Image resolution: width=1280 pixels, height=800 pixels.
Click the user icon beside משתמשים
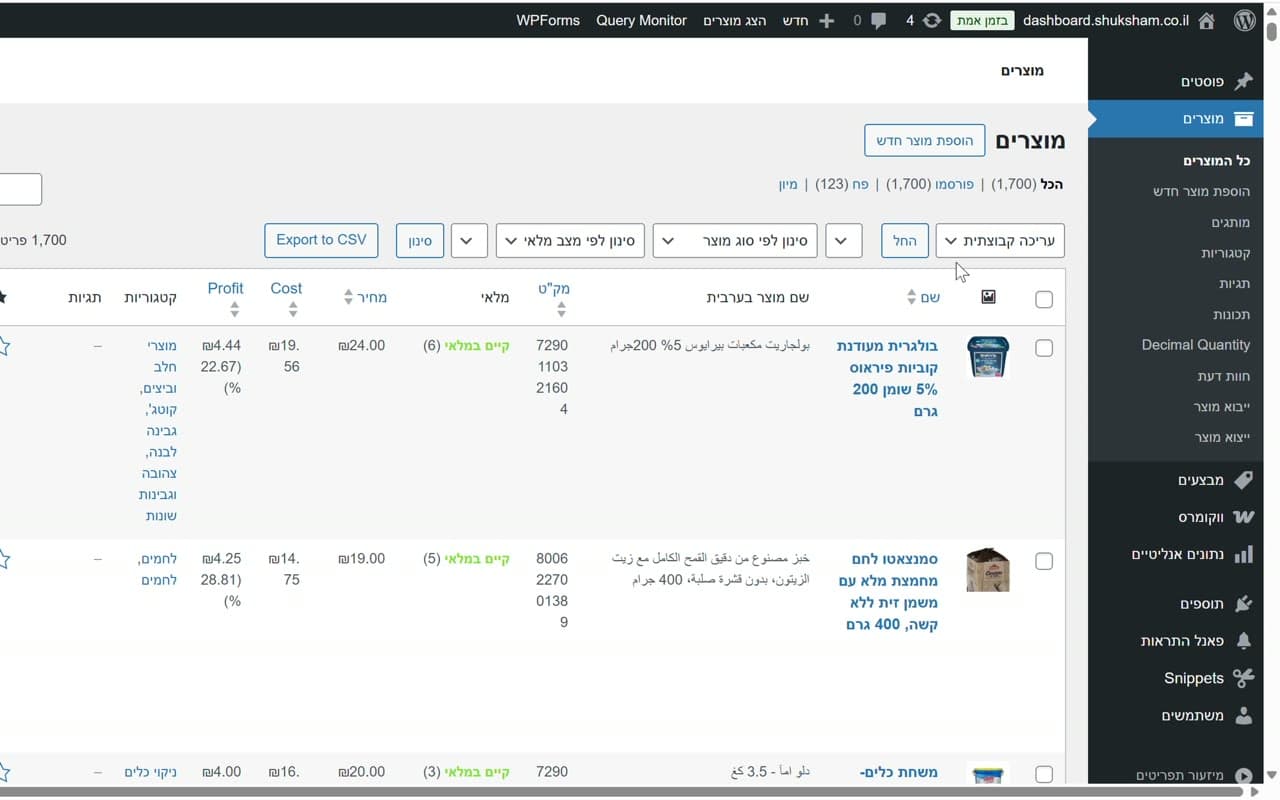[x=1243, y=715]
